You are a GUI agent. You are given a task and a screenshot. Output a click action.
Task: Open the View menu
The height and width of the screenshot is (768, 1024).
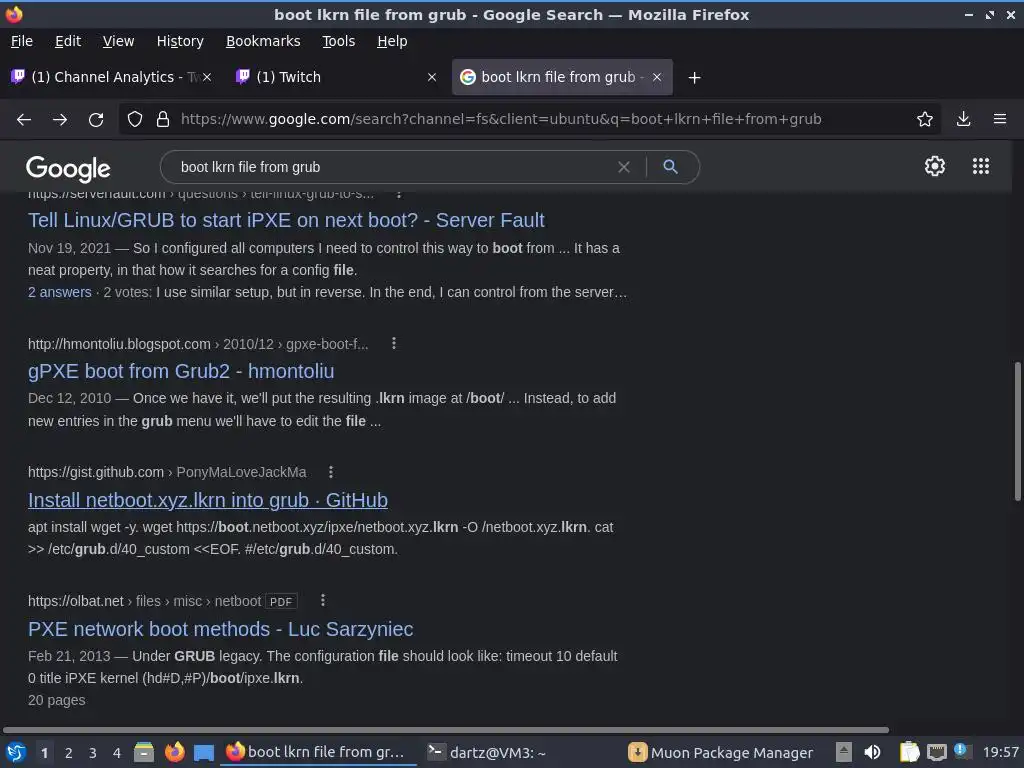118,41
